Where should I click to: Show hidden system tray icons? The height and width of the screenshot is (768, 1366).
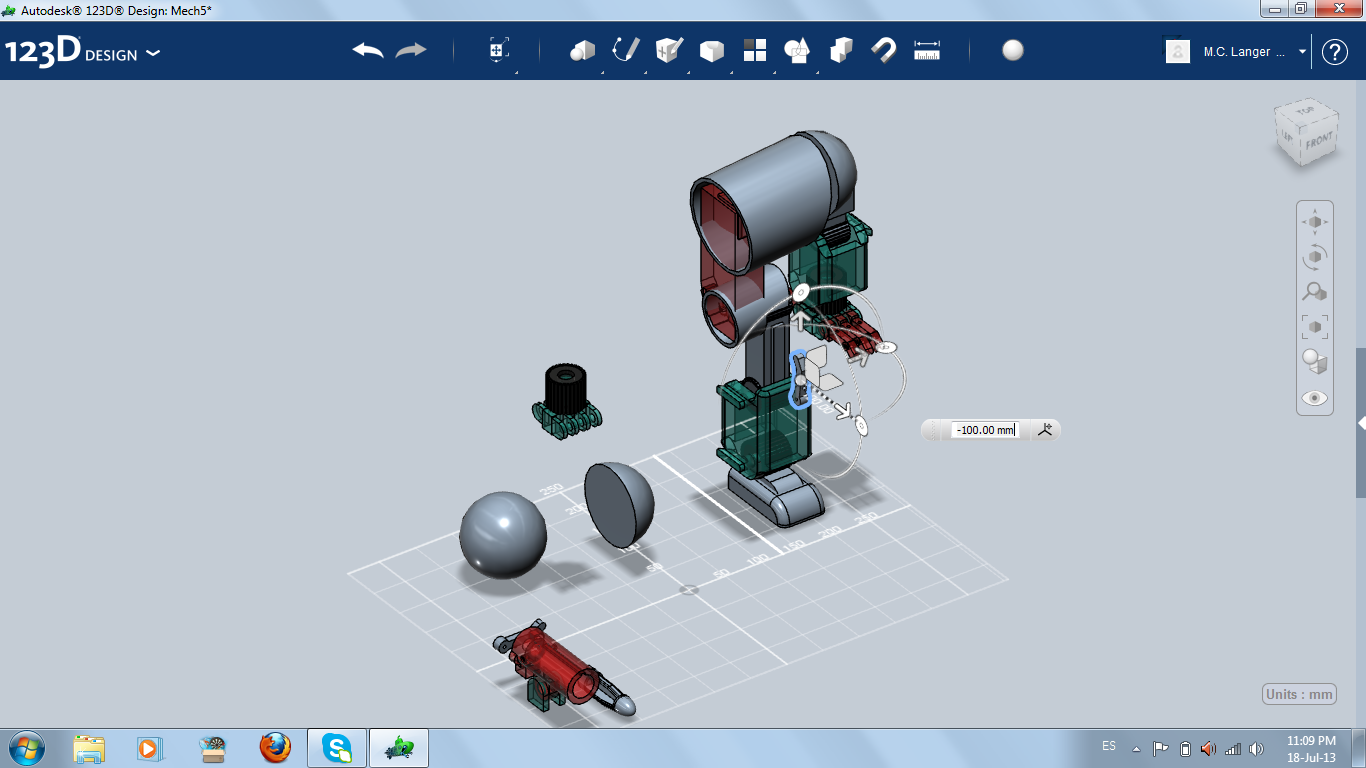click(1136, 748)
